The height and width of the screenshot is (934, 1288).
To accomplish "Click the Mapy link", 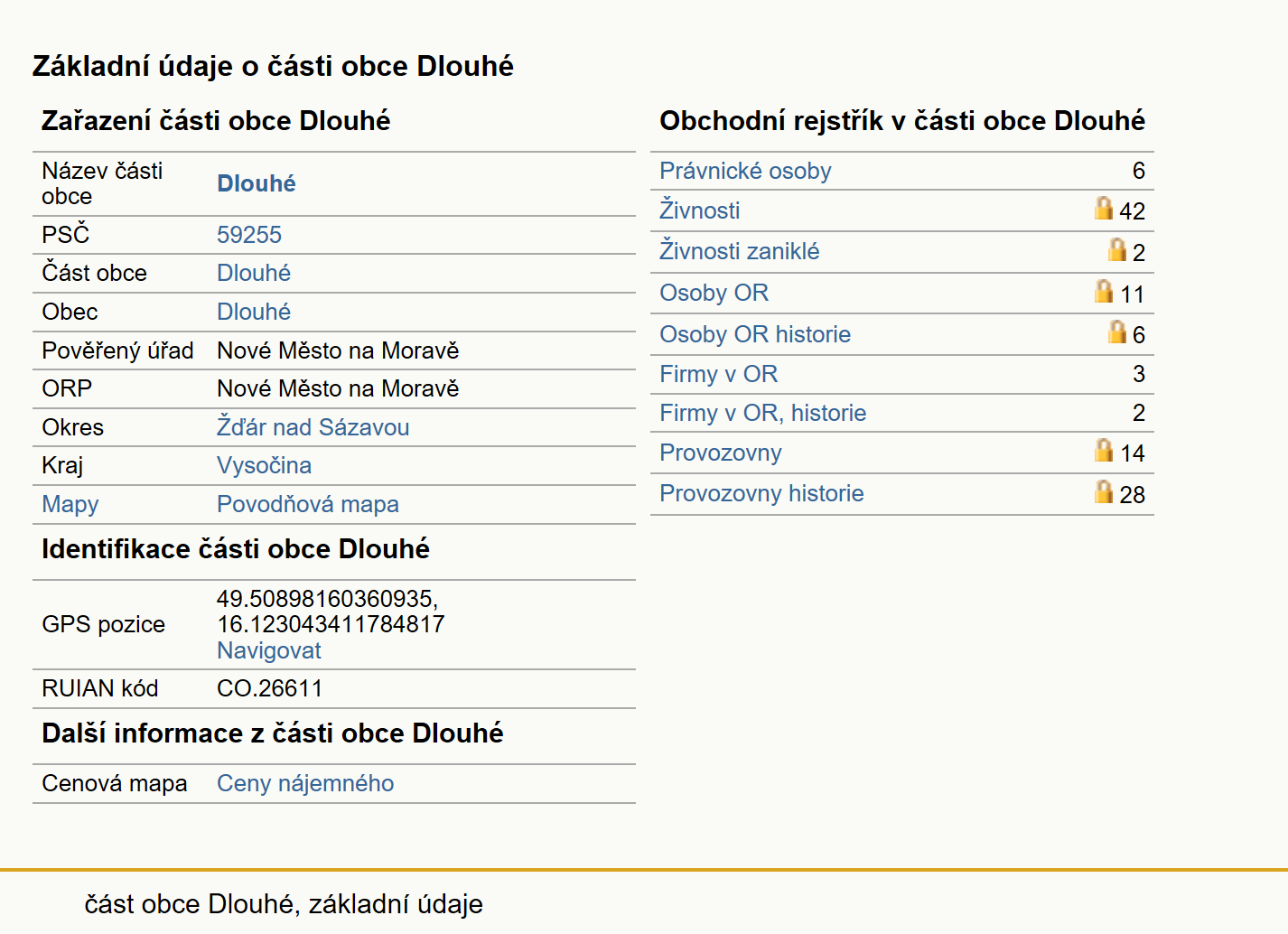I will click(x=70, y=504).
